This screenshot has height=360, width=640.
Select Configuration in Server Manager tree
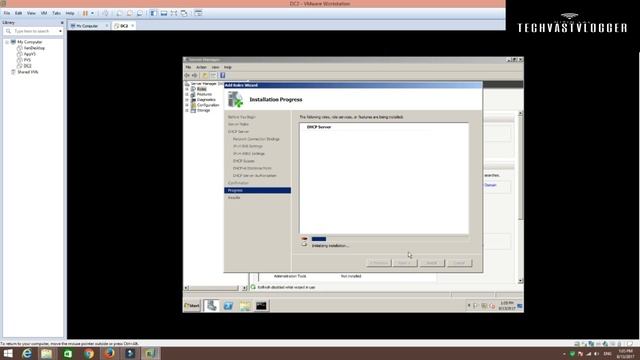click(x=208, y=105)
